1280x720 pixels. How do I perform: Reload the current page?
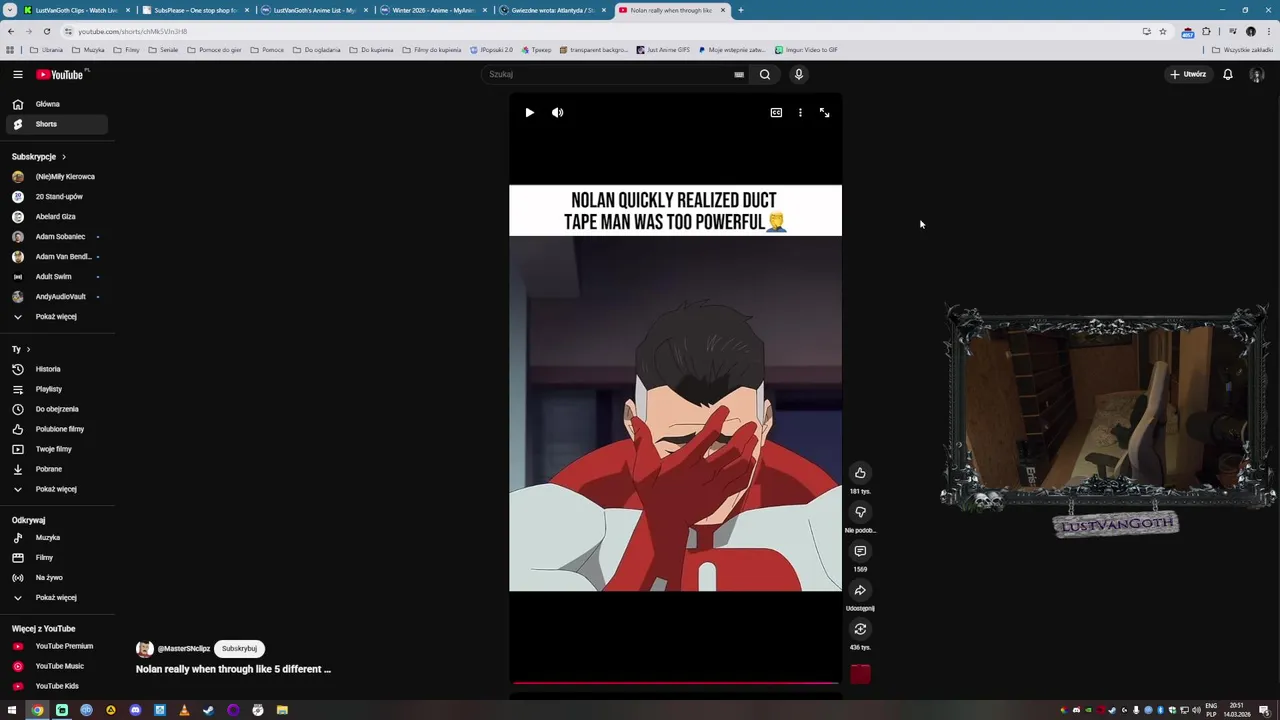[46, 31]
